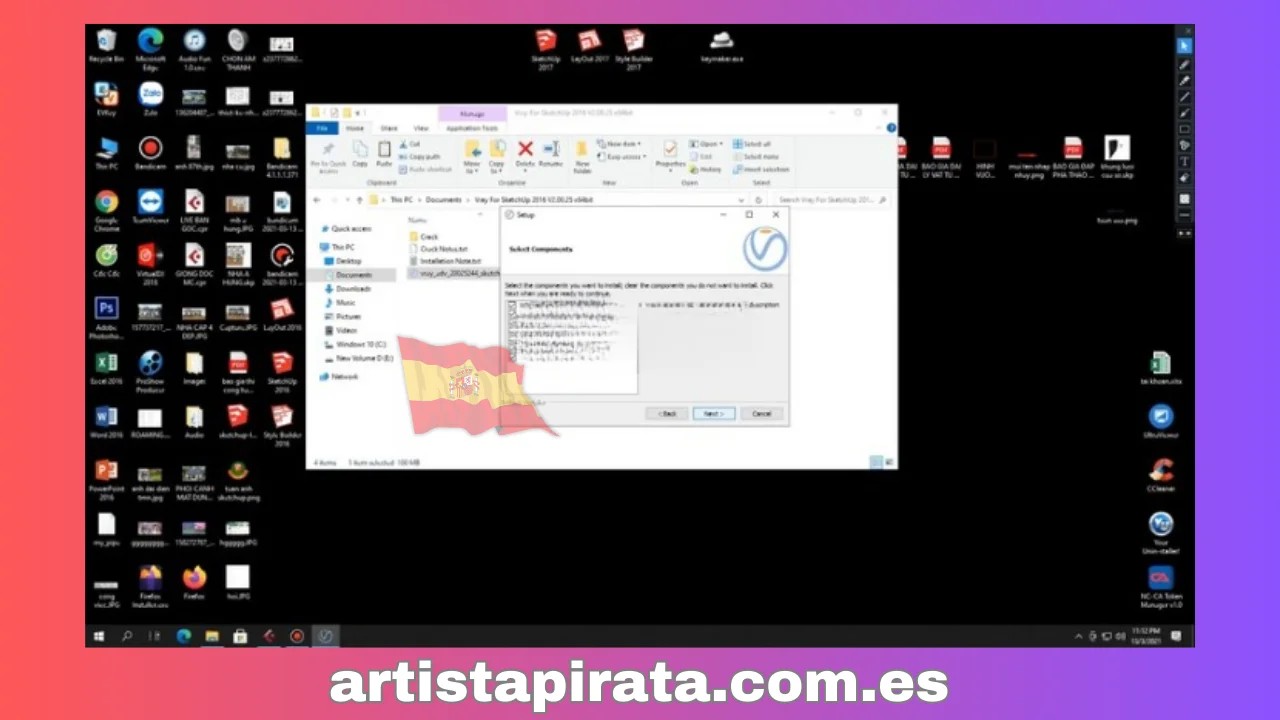The image size is (1280, 720).
Task: Select Windows 10 (C:) drive
Action: pyautogui.click(x=356, y=344)
